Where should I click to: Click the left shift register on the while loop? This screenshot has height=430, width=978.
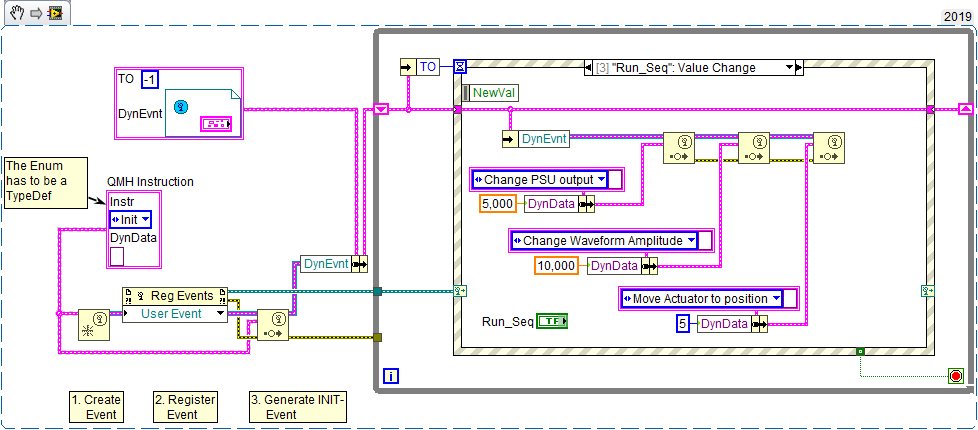click(381, 109)
